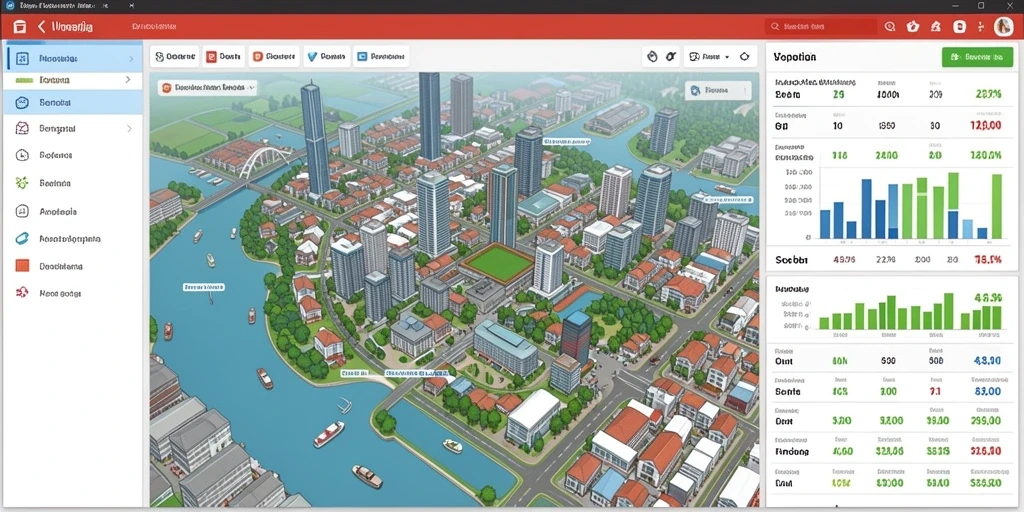The image size is (1024, 512).
Task: Click the white rounded-square icon in the red header
Action: pos(959,27)
